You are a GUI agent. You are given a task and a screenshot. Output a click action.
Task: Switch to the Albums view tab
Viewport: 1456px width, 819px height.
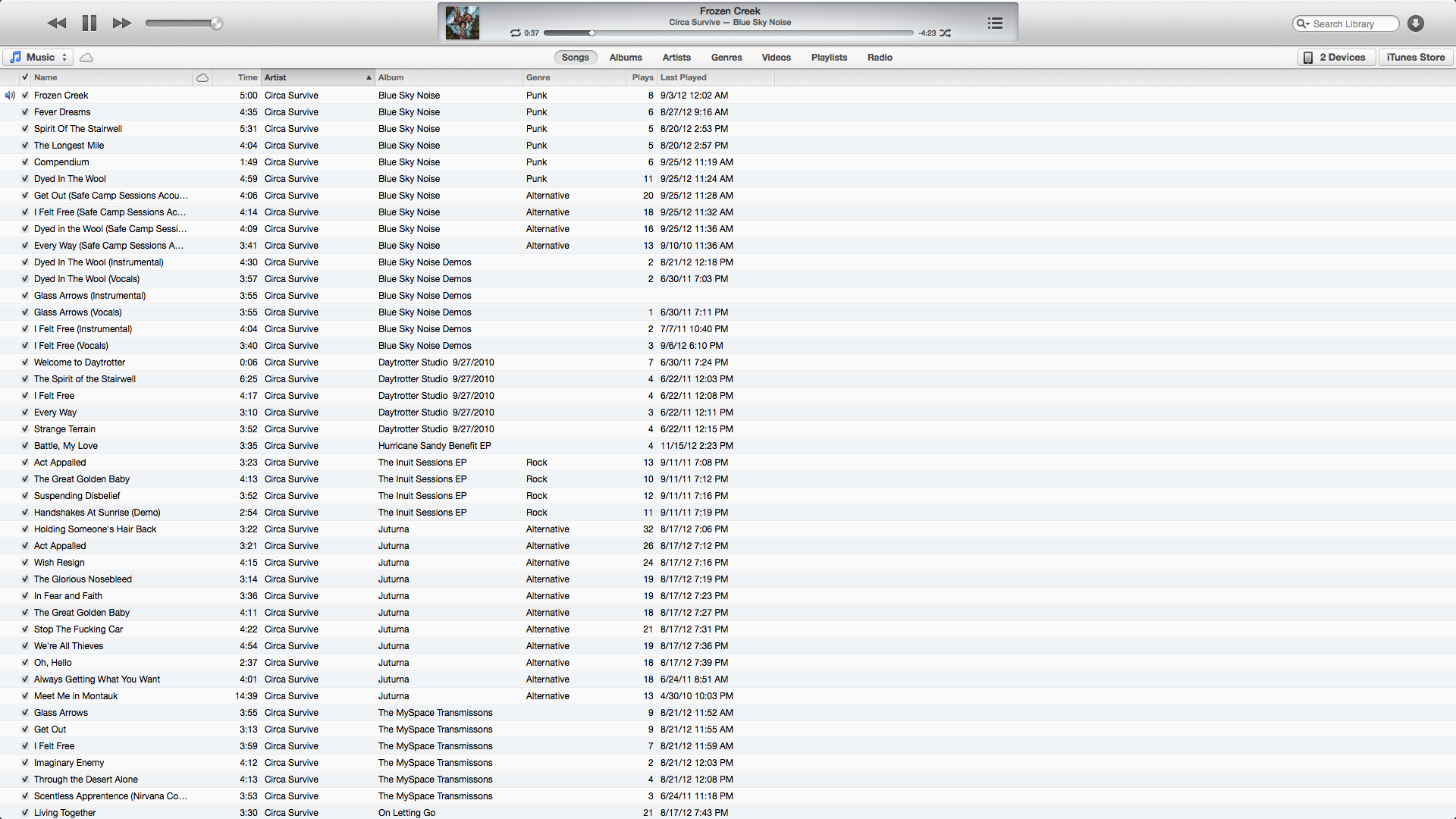[x=626, y=58]
